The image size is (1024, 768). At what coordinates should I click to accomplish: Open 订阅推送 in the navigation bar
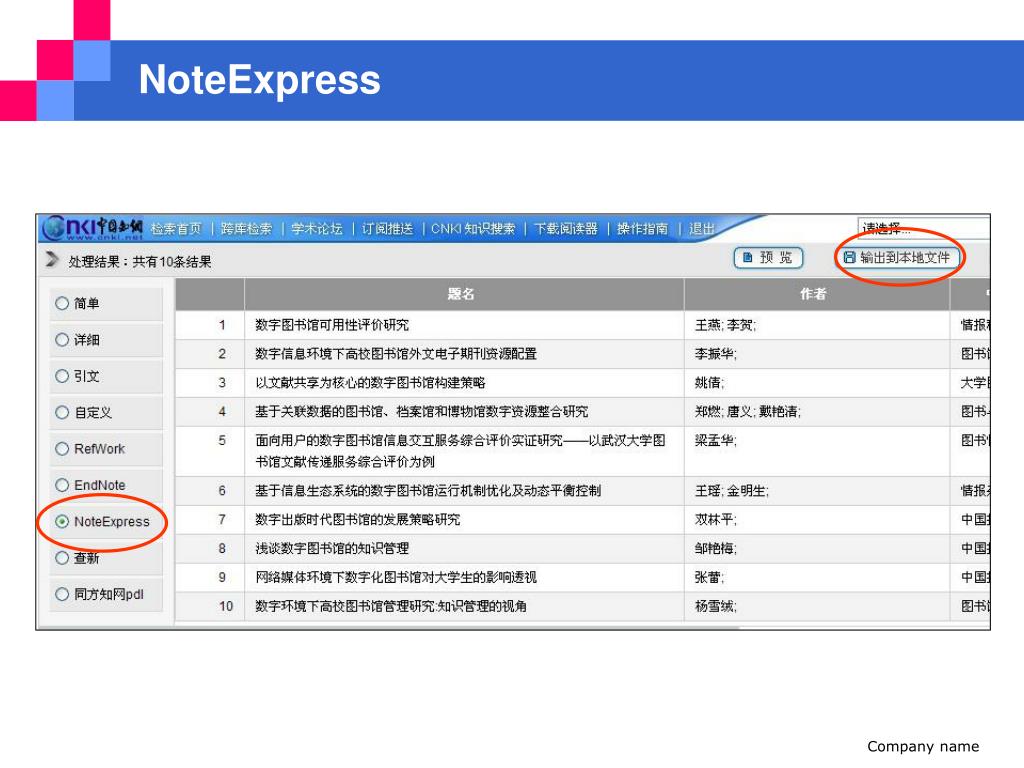tap(387, 229)
